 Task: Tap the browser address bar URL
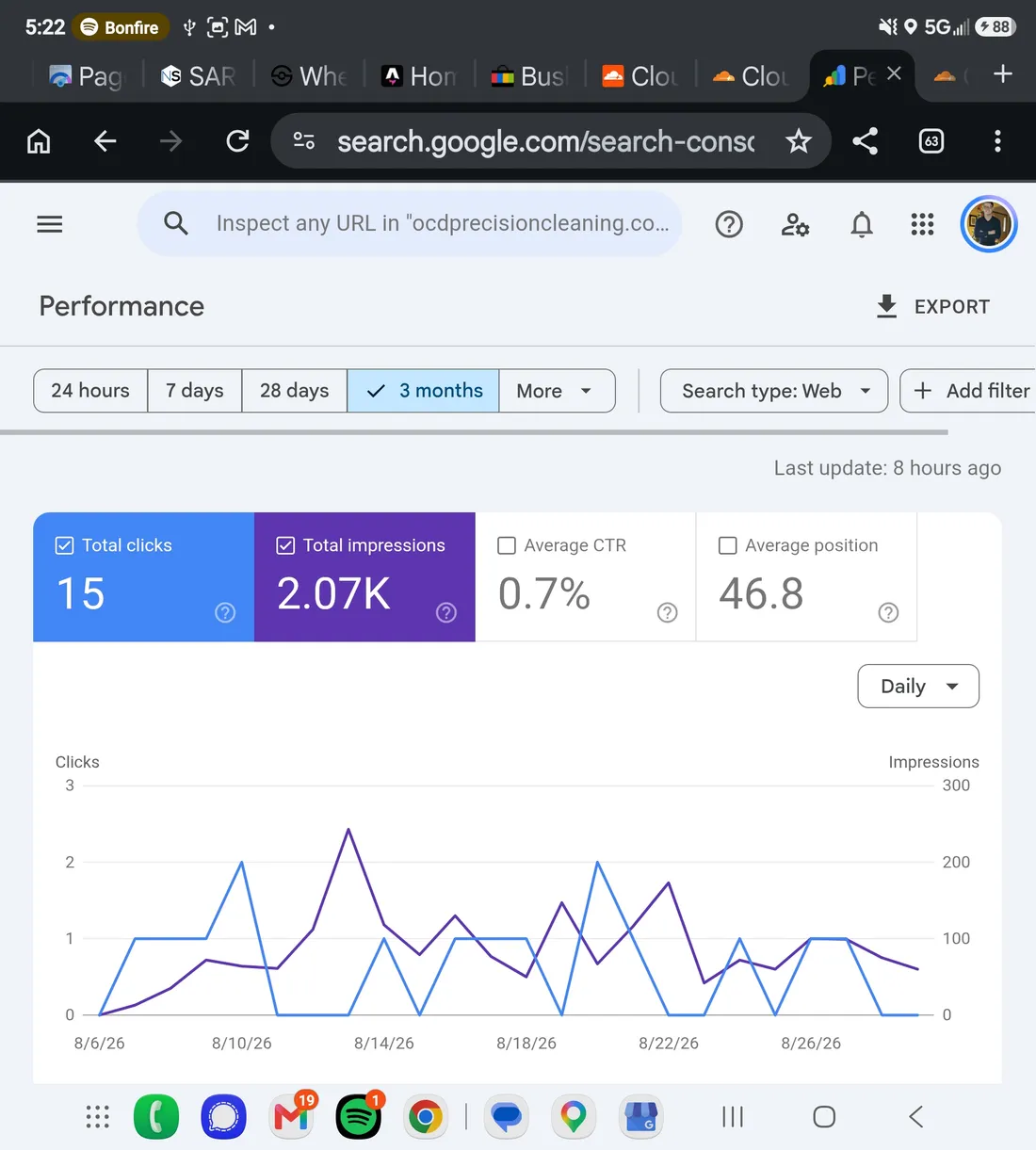(x=546, y=141)
